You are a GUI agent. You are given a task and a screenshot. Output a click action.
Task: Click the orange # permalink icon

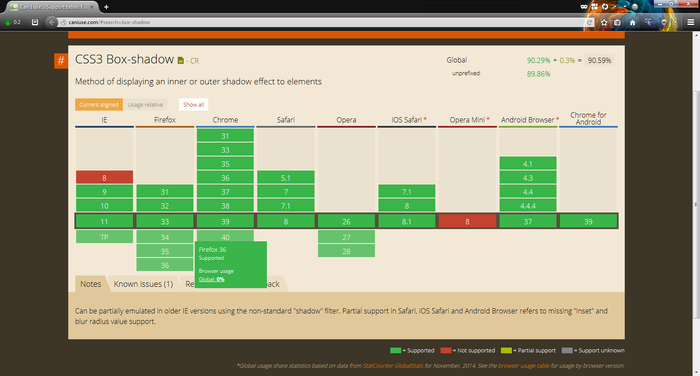coord(61,61)
